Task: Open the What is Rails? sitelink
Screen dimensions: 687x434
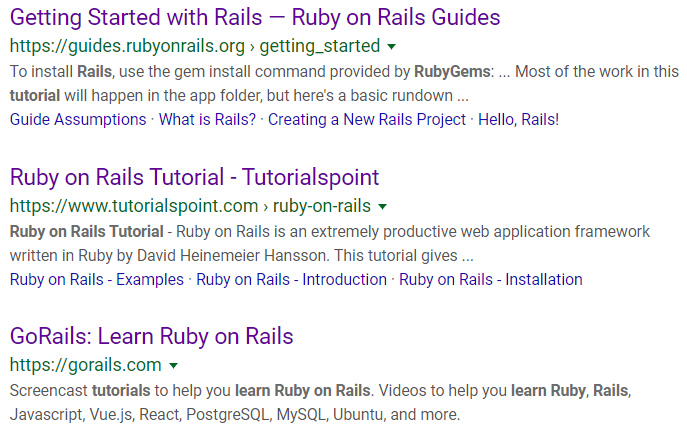Action: (x=207, y=119)
